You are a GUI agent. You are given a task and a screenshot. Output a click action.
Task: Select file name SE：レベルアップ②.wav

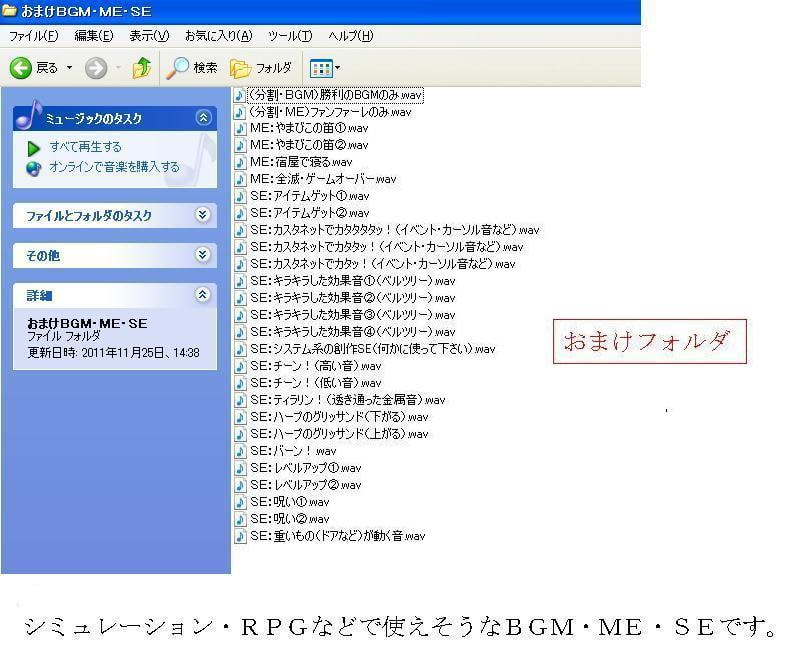point(305,485)
